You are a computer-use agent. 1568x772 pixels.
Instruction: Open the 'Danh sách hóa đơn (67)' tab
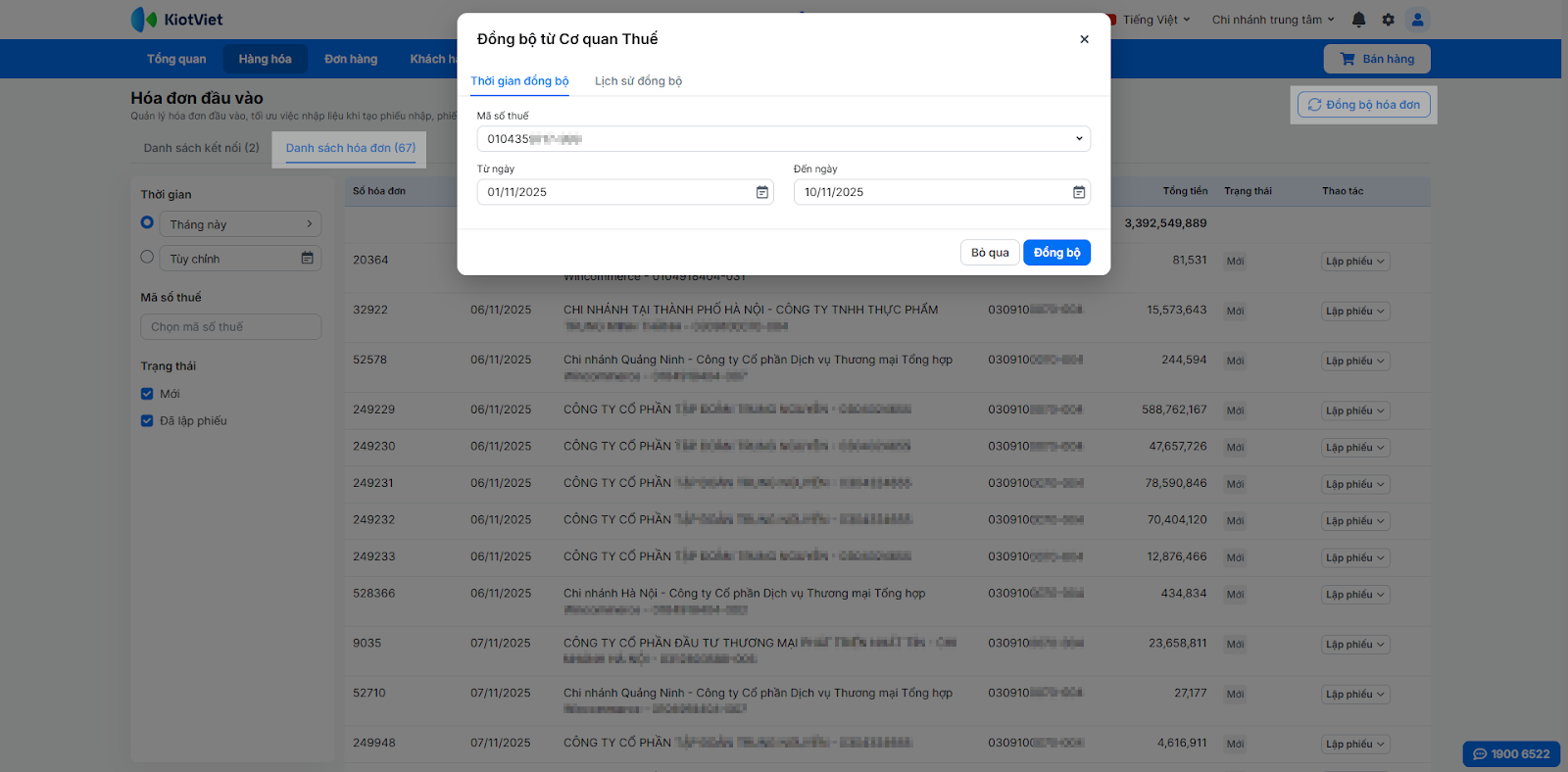351,148
